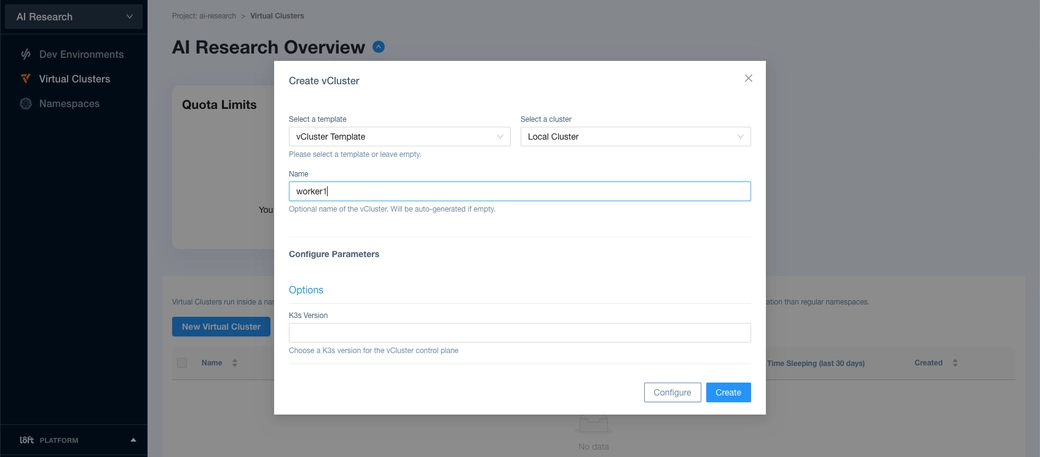Viewport: 1040px width, 457px height.
Task: Click the Project: ai-research breadcrumb
Action: 204,16
